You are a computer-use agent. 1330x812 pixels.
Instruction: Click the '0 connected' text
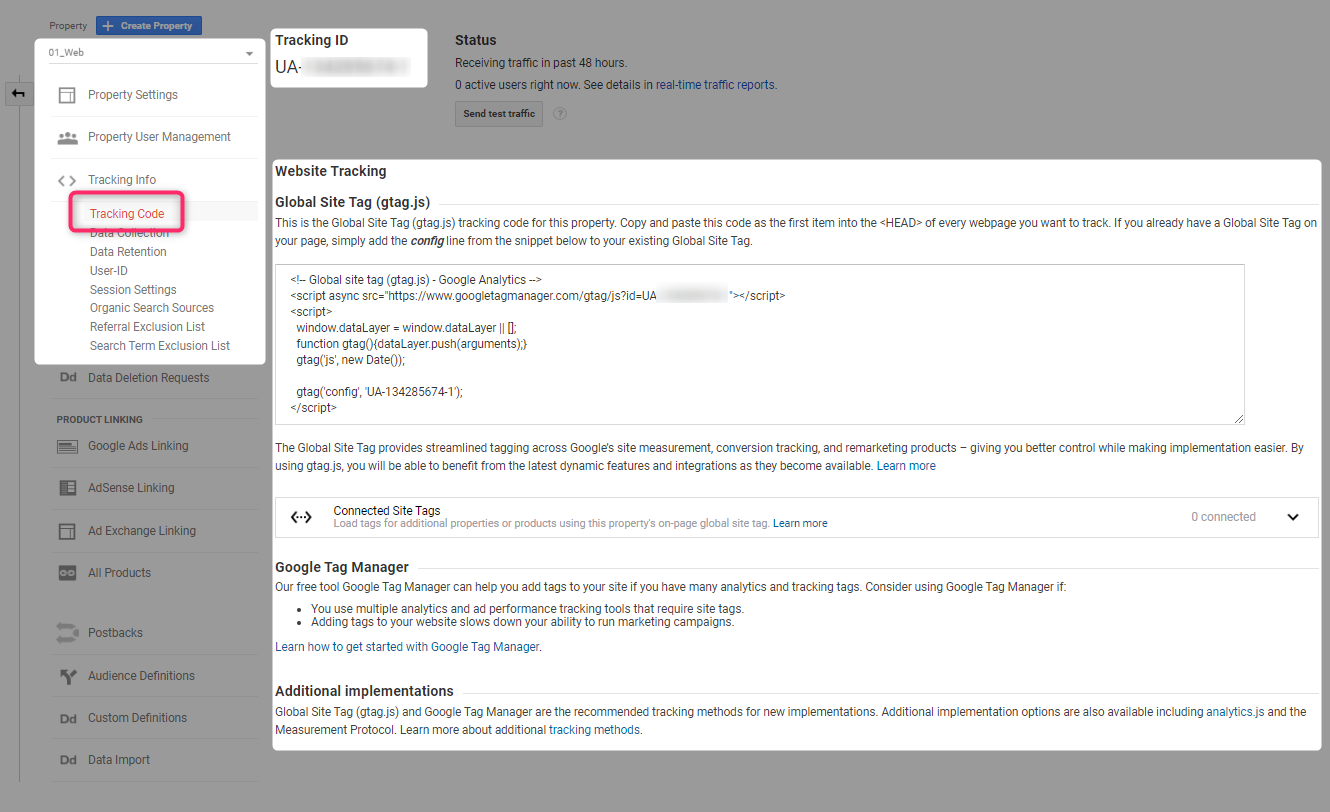pyautogui.click(x=1223, y=517)
